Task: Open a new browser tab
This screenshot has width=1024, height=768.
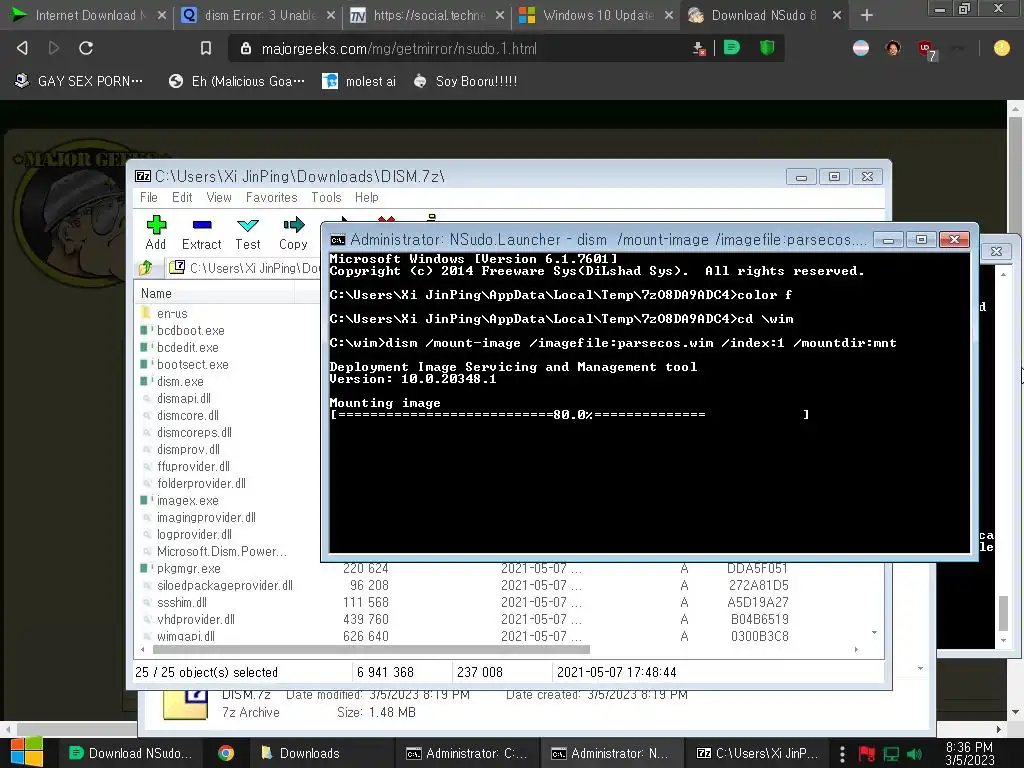Action: click(x=867, y=15)
